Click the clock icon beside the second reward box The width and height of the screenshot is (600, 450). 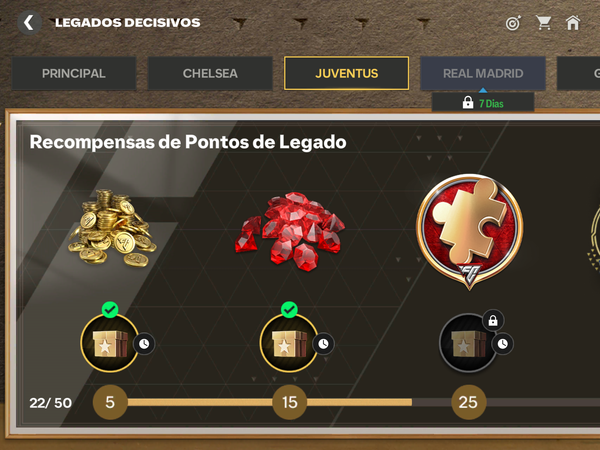click(x=323, y=344)
